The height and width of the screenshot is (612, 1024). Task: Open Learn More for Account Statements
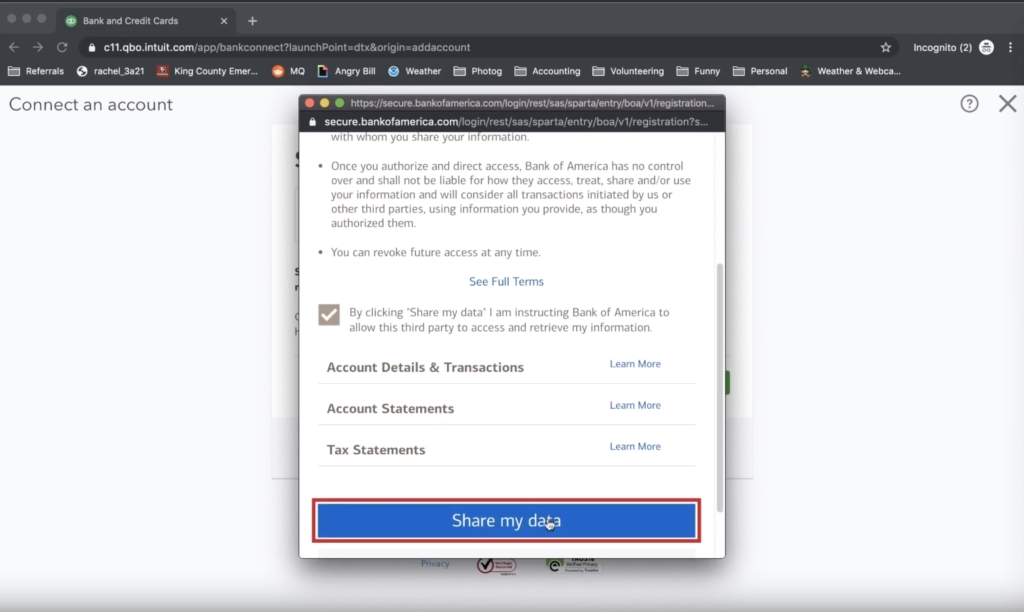pos(635,405)
